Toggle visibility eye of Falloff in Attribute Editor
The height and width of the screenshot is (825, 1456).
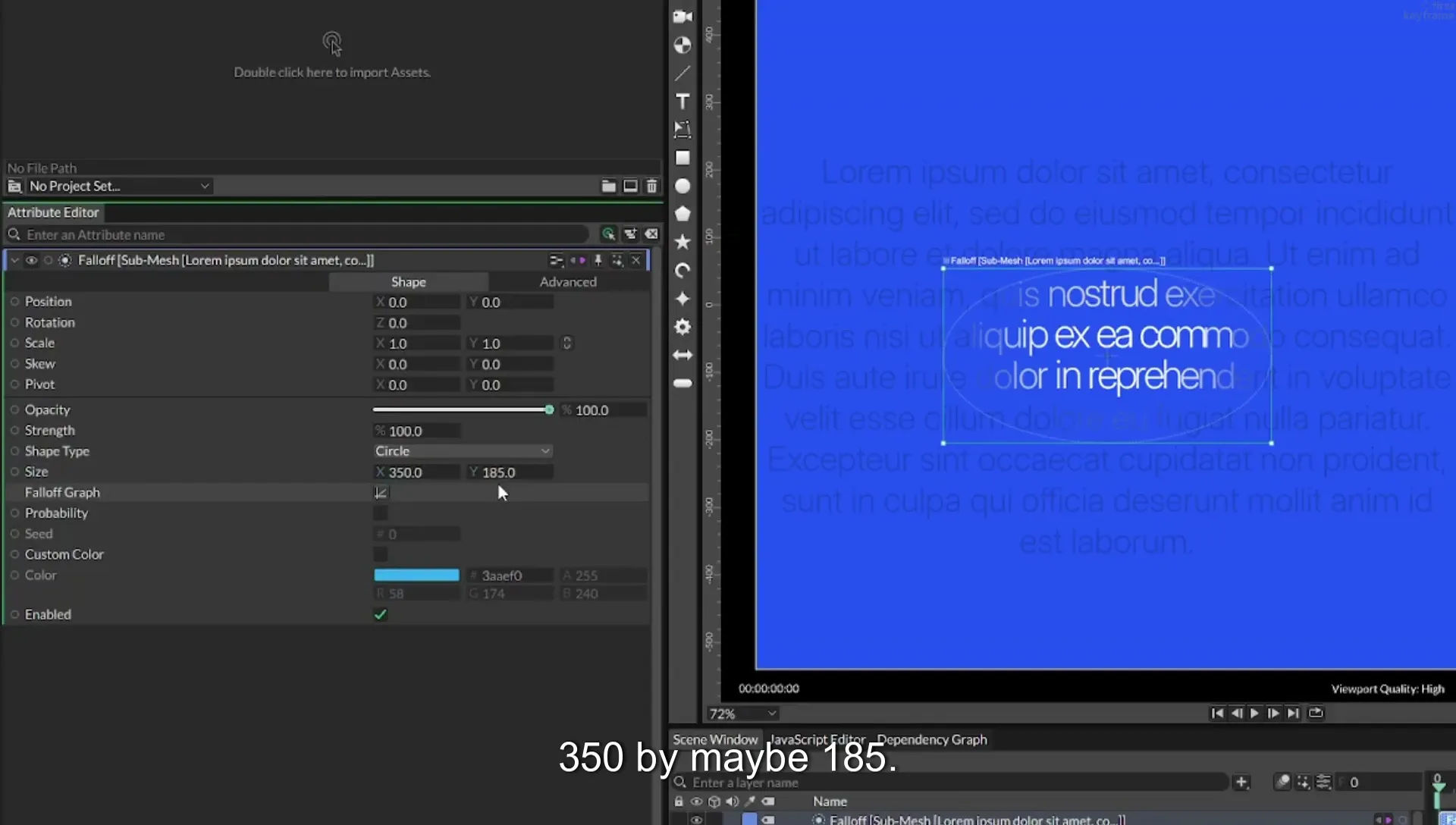point(31,260)
